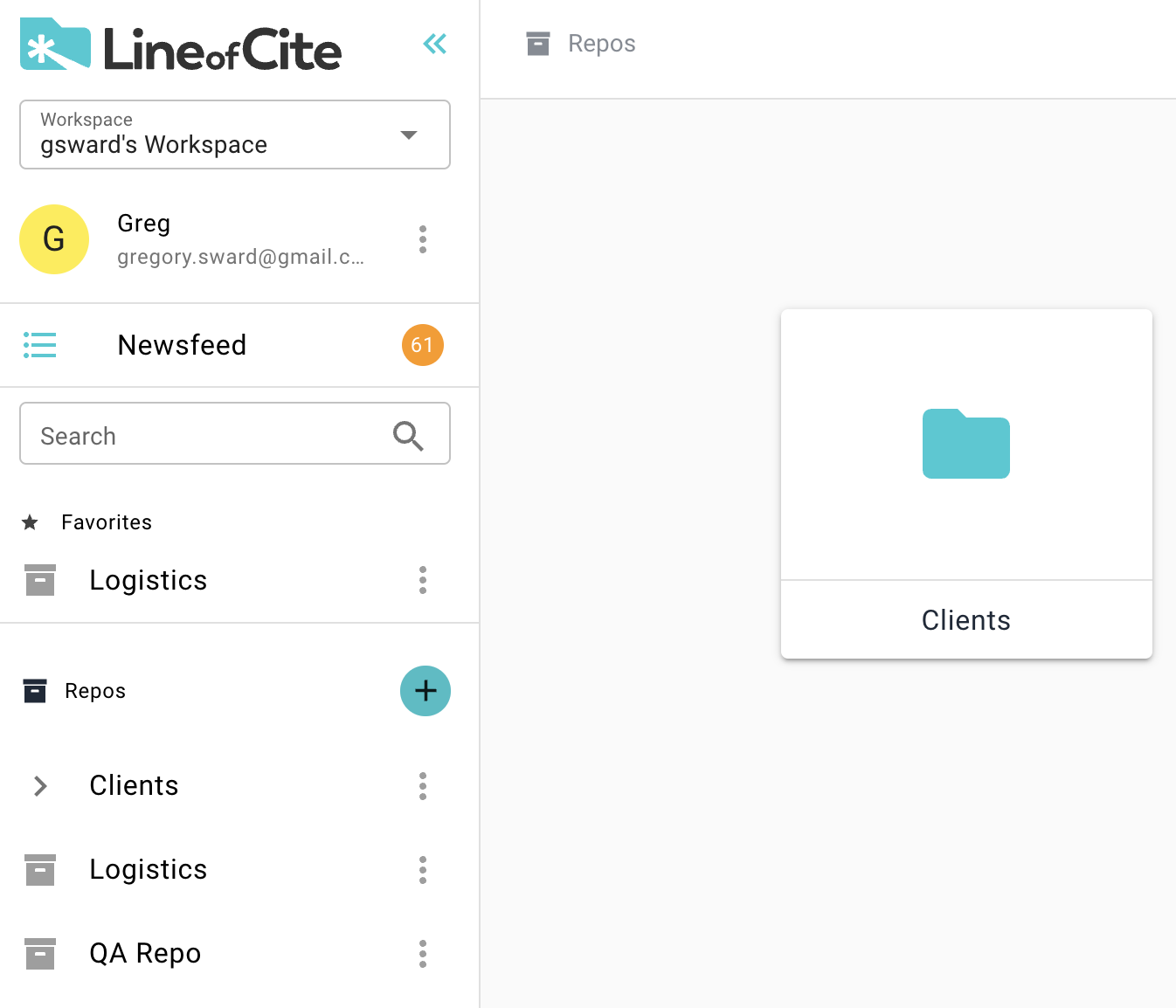Open the Clients folder card

click(966, 484)
